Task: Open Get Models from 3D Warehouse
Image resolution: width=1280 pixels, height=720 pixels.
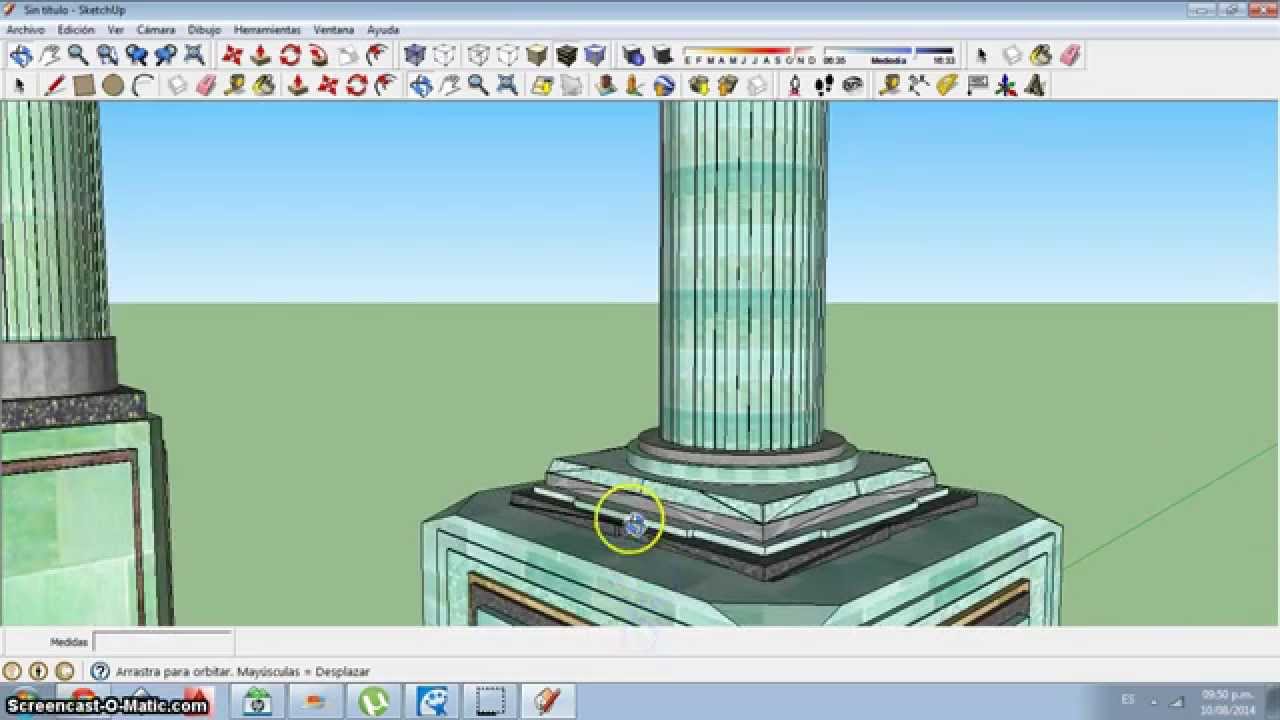Action: [699, 86]
